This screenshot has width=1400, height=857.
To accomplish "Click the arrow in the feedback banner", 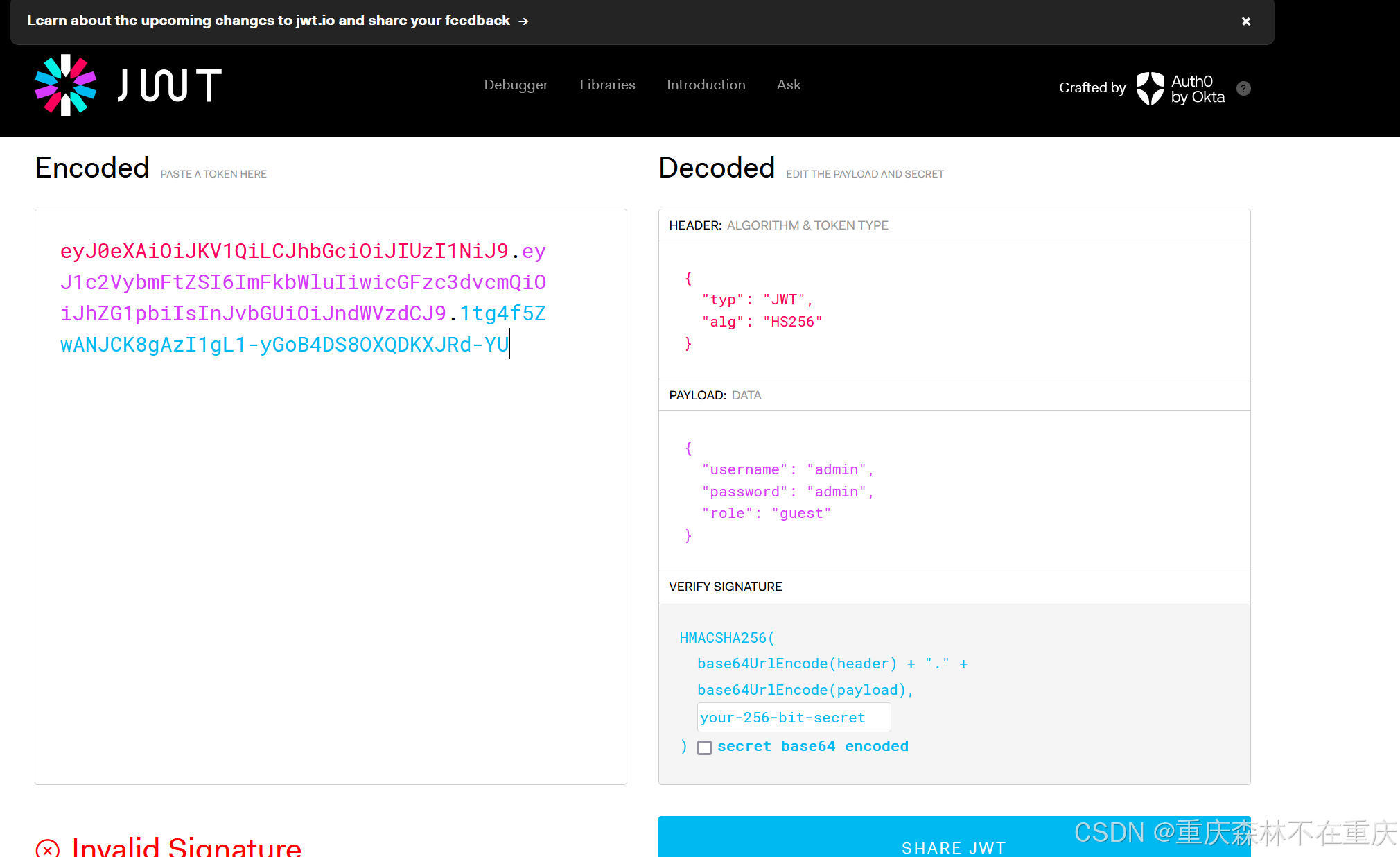I will coord(523,21).
